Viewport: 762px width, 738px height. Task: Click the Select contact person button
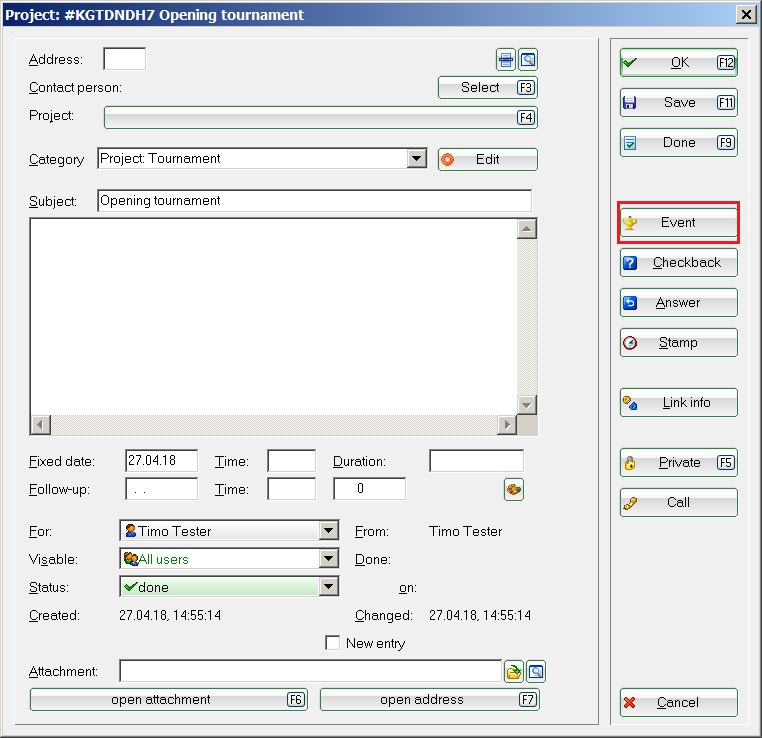pyautogui.click(x=488, y=87)
